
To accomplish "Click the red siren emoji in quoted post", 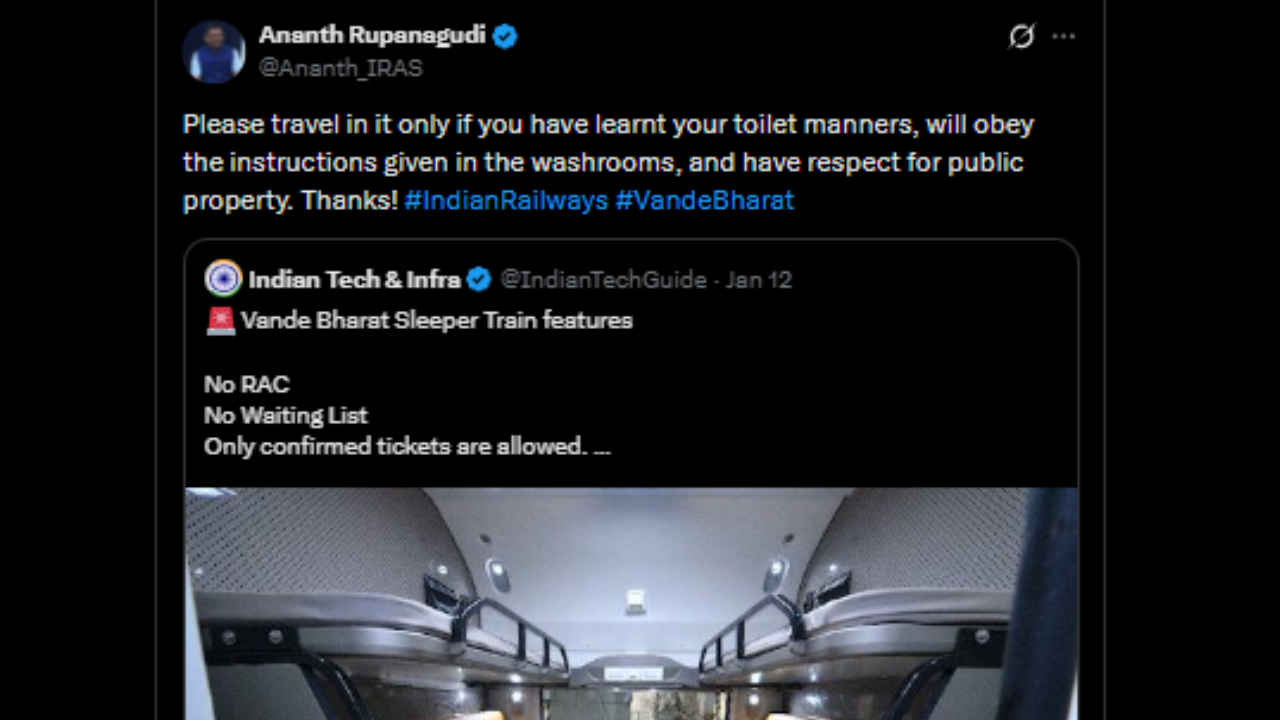I will click(220, 321).
